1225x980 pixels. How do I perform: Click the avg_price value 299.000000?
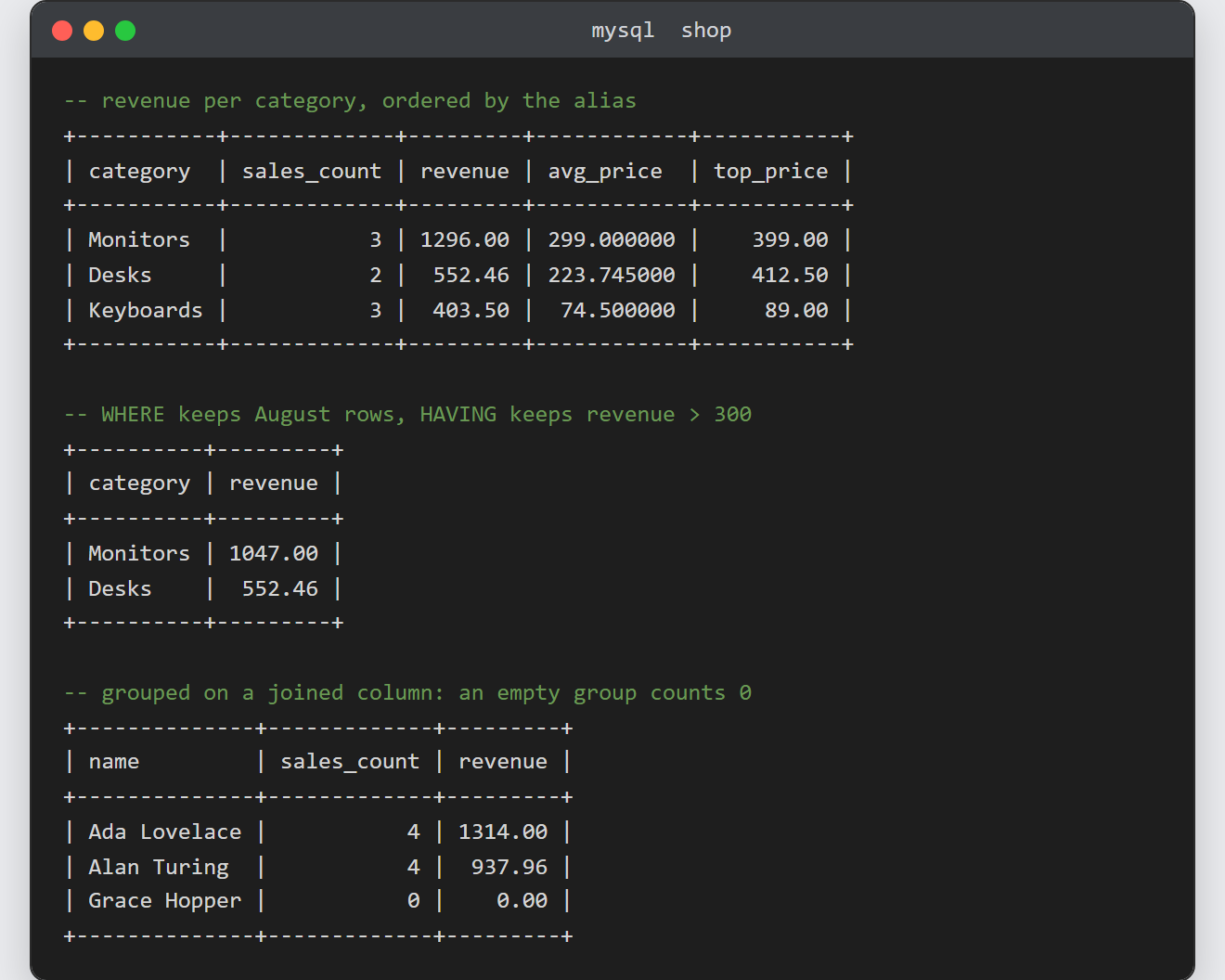[x=612, y=240]
